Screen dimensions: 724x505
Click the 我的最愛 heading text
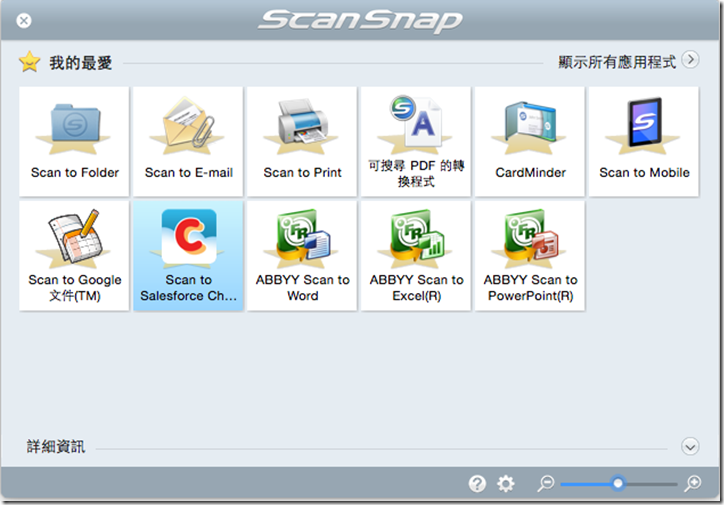81,63
